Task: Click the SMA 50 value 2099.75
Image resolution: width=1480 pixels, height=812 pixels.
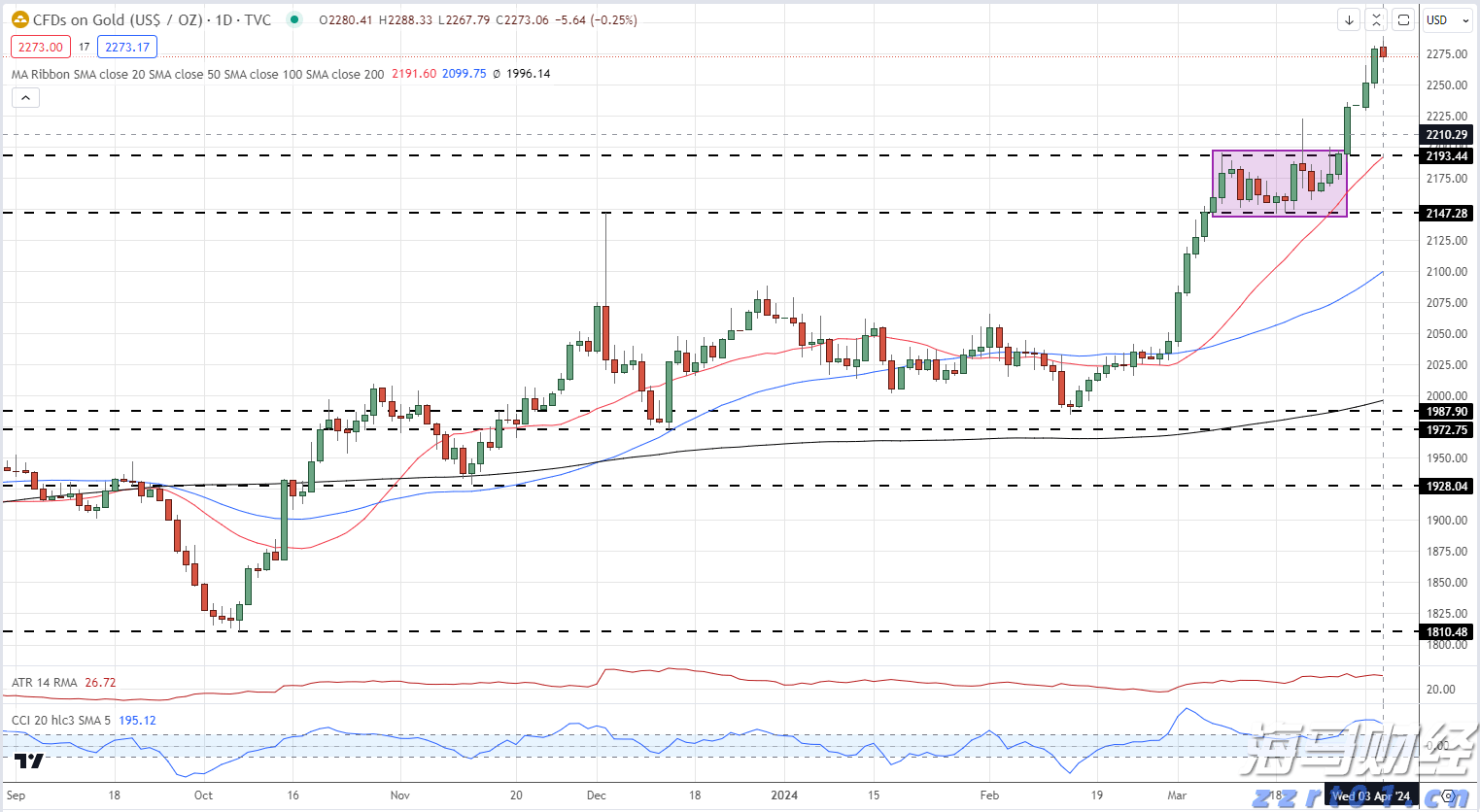Action: pos(464,74)
